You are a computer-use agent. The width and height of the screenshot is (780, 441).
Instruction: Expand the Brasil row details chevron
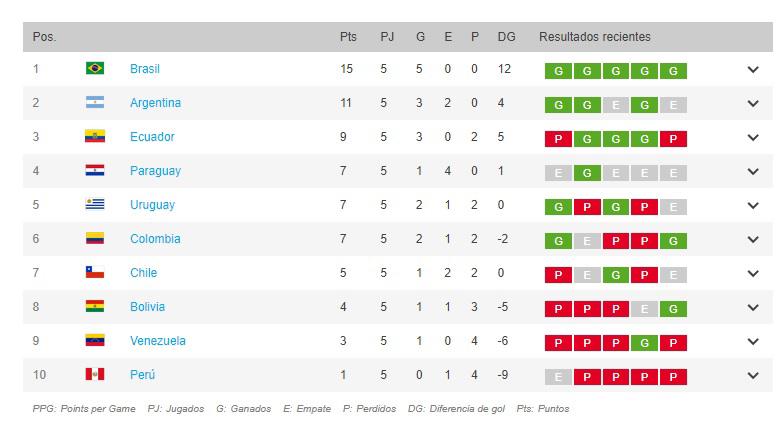pyautogui.click(x=753, y=70)
